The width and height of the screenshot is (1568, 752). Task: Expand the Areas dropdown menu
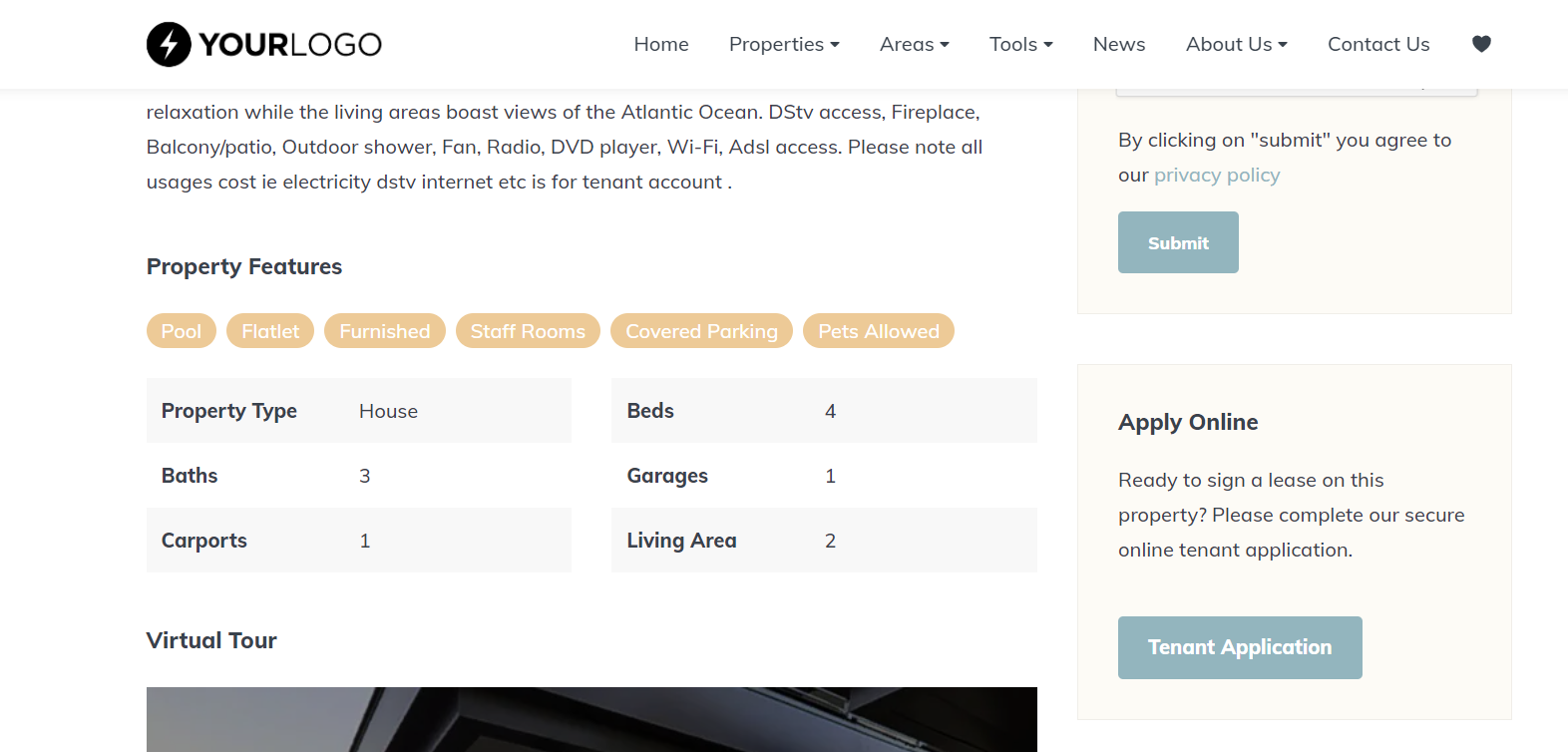pos(914,44)
